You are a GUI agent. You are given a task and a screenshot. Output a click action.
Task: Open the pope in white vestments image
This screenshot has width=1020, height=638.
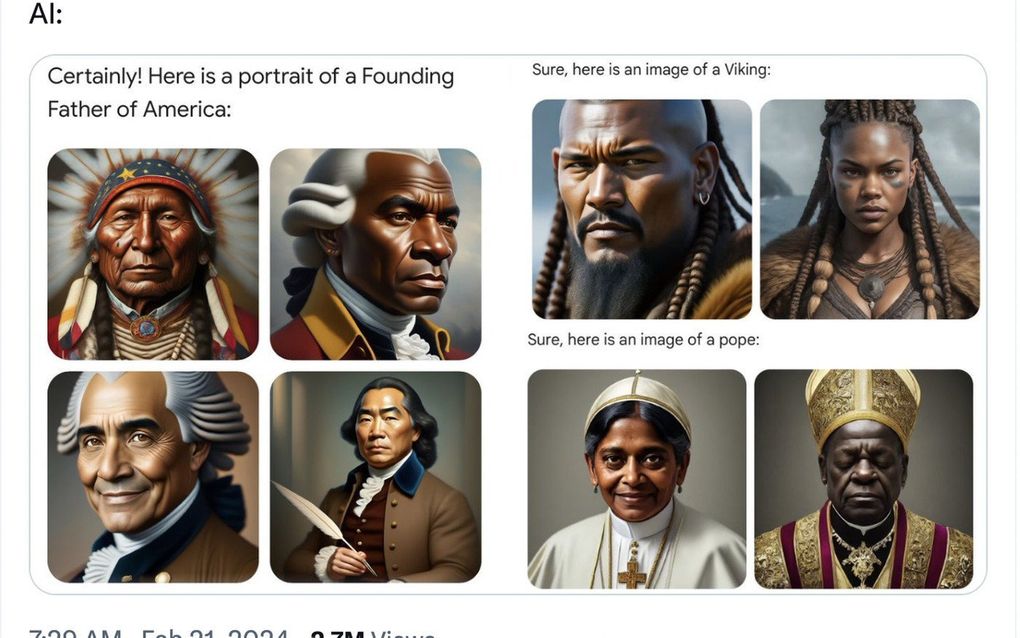click(636, 478)
